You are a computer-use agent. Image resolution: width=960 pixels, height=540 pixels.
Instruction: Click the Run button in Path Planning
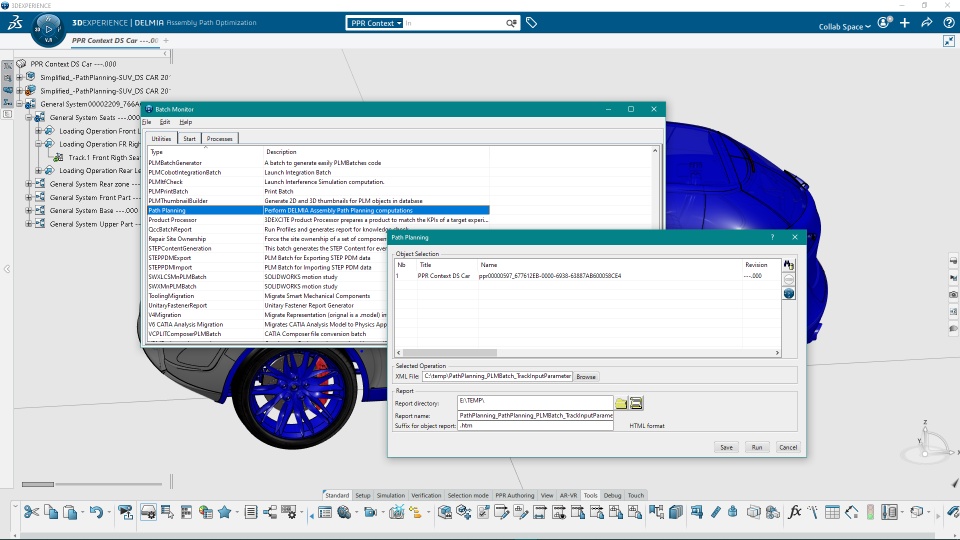[x=757, y=447]
